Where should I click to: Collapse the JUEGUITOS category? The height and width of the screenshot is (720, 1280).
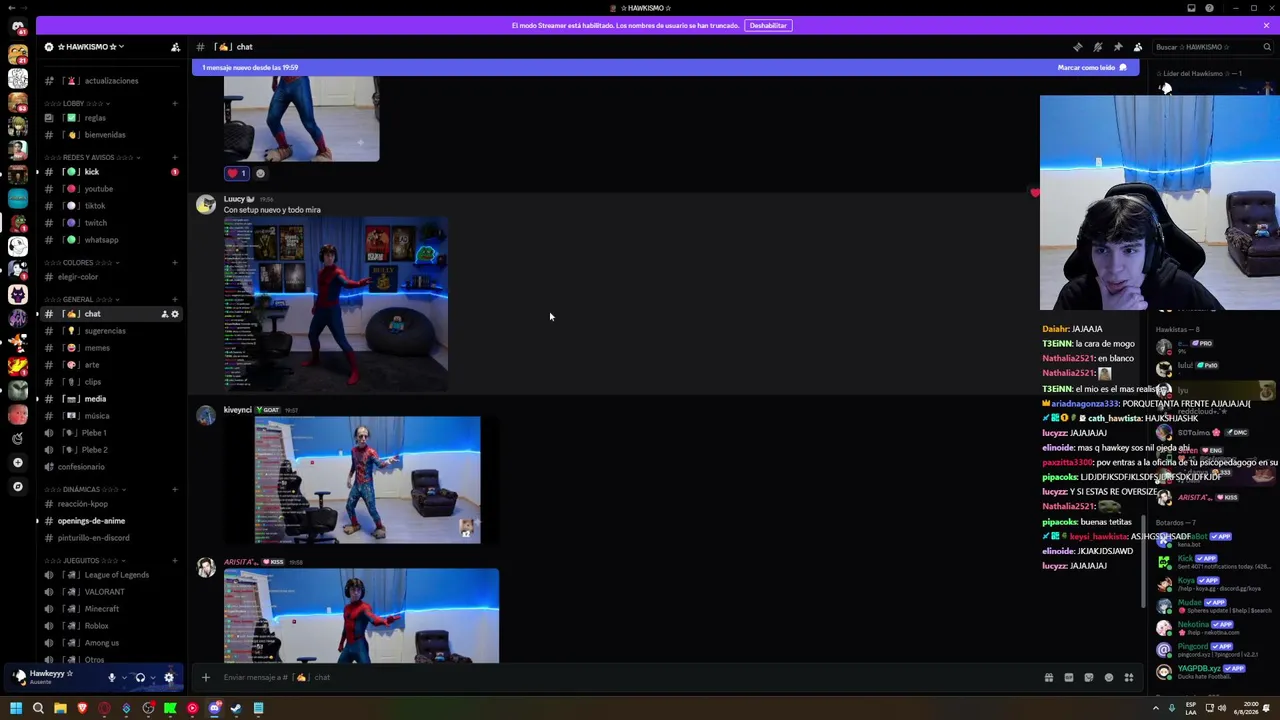coord(84,560)
